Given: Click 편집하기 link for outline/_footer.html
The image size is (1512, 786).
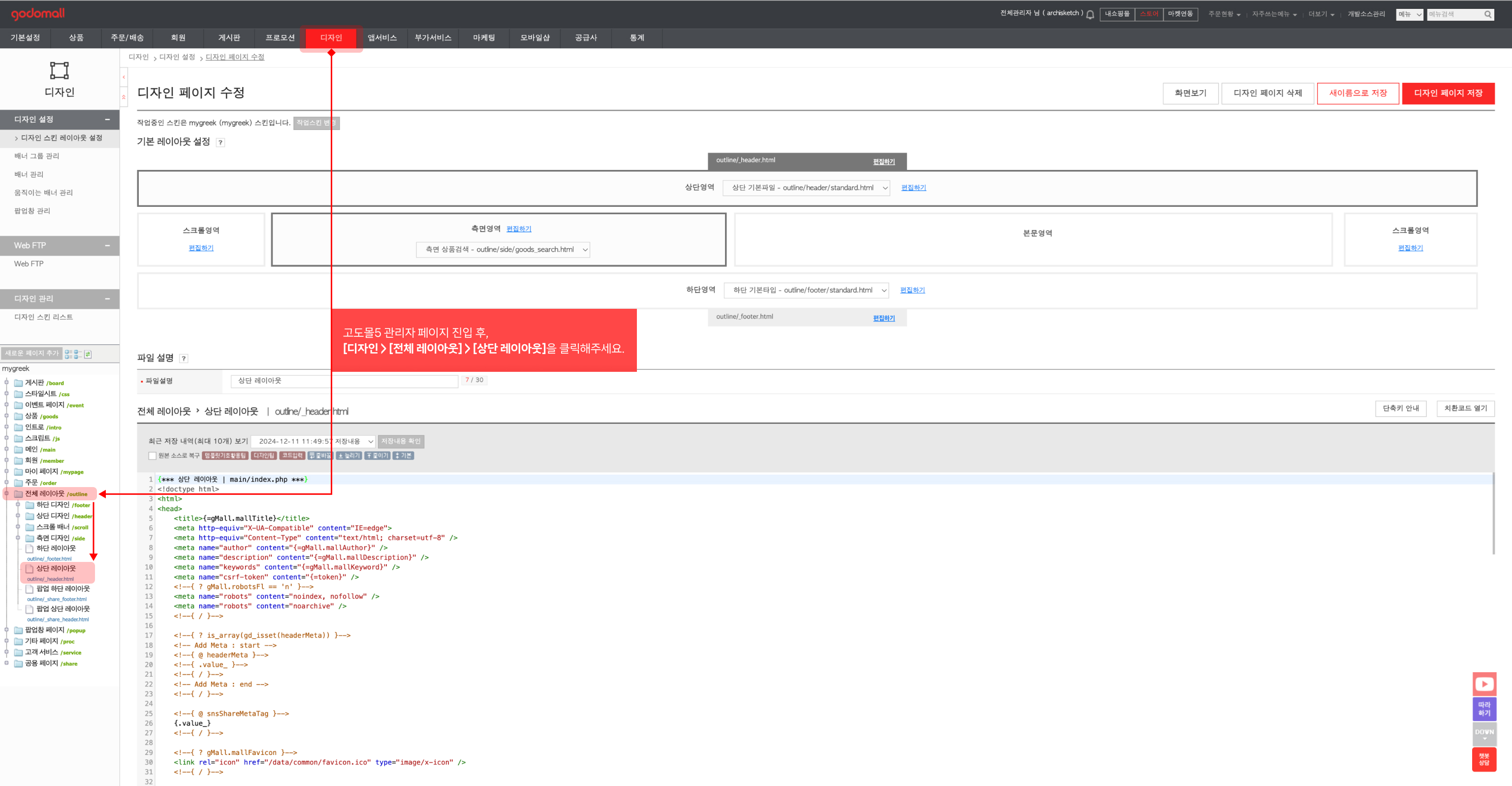Looking at the screenshot, I should (x=883, y=319).
